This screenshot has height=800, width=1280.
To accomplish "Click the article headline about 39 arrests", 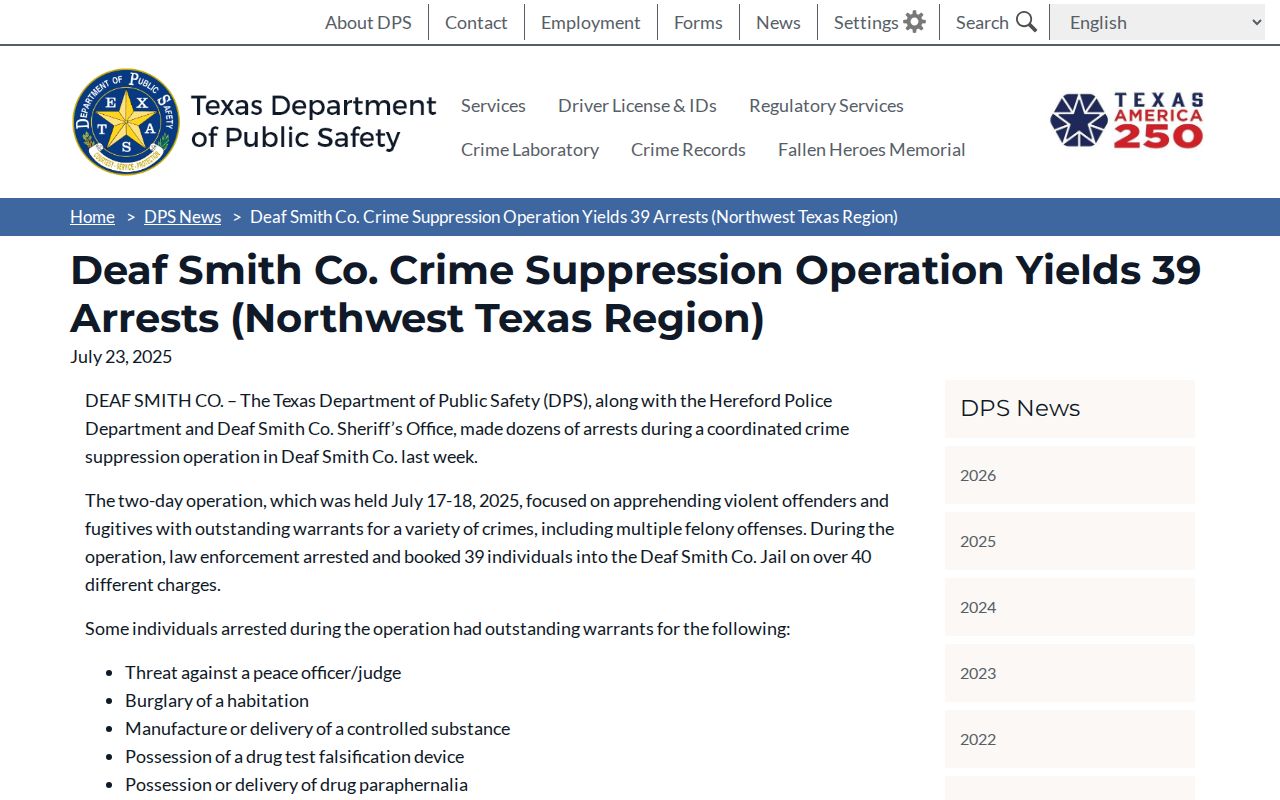I will pyautogui.click(x=635, y=294).
